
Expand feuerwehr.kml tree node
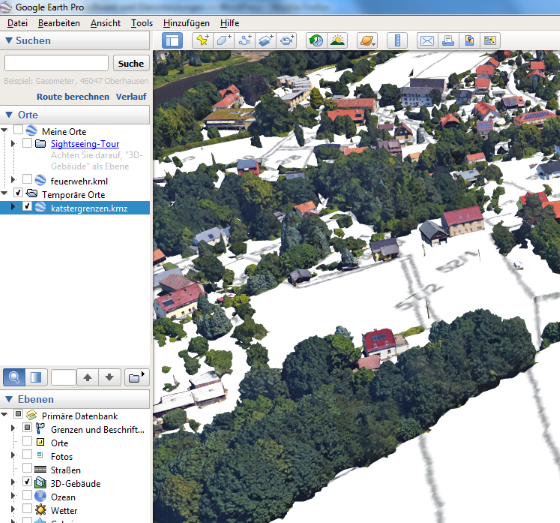[x=13, y=179]
